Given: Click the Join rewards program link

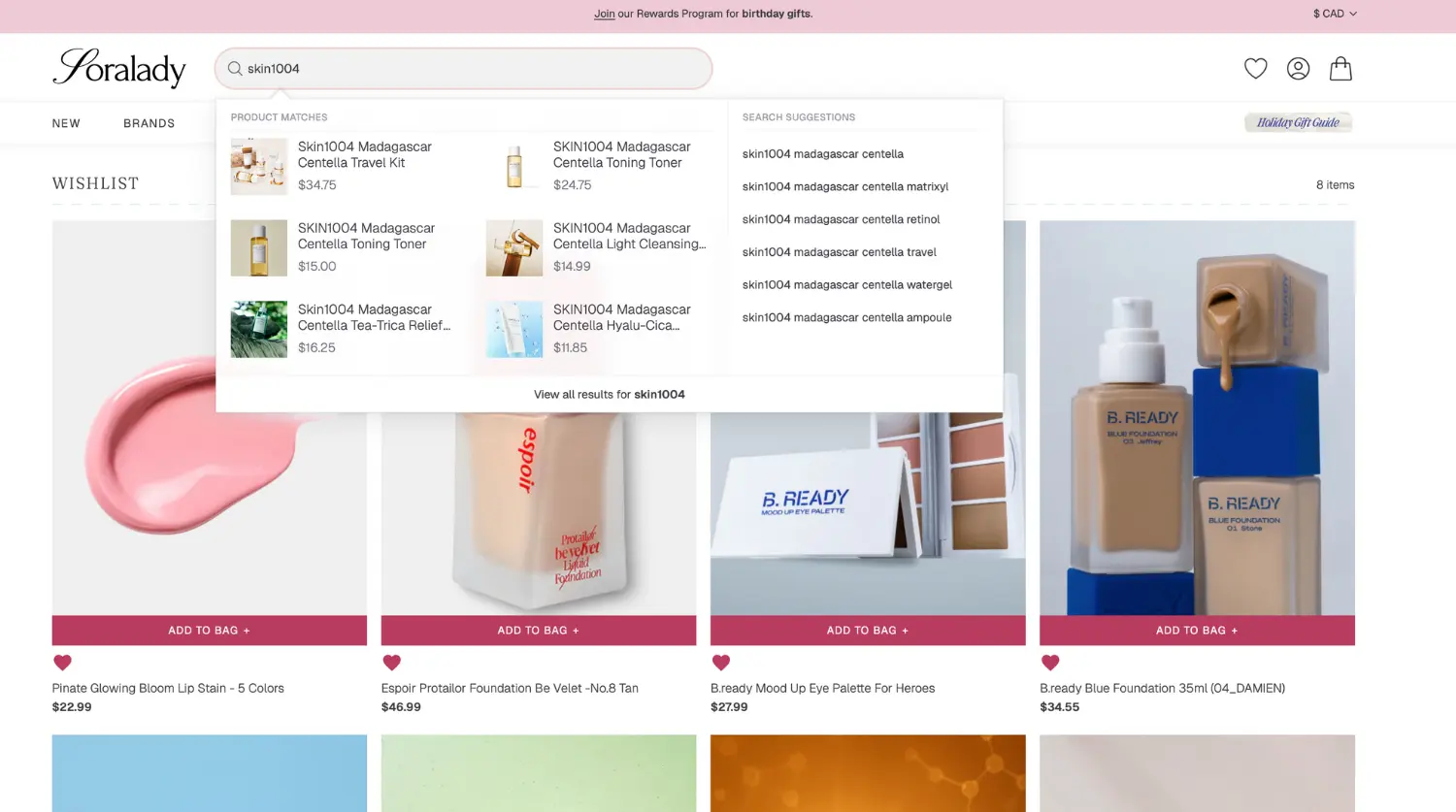Looking at the screenshot, I should coord(604,14).
